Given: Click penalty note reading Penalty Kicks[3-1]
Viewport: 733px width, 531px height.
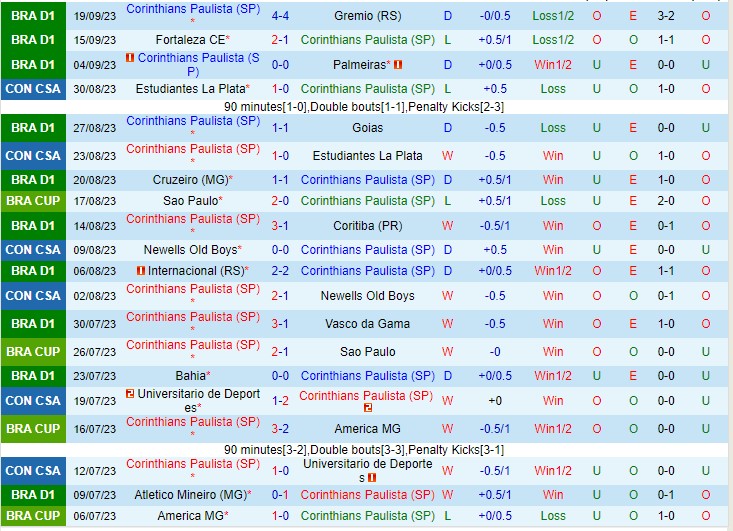Looking at the screenshot, I should 456,450.
